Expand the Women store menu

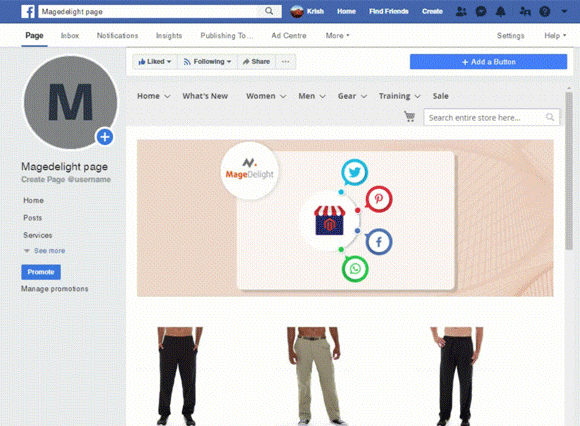[x=266, y=96]
